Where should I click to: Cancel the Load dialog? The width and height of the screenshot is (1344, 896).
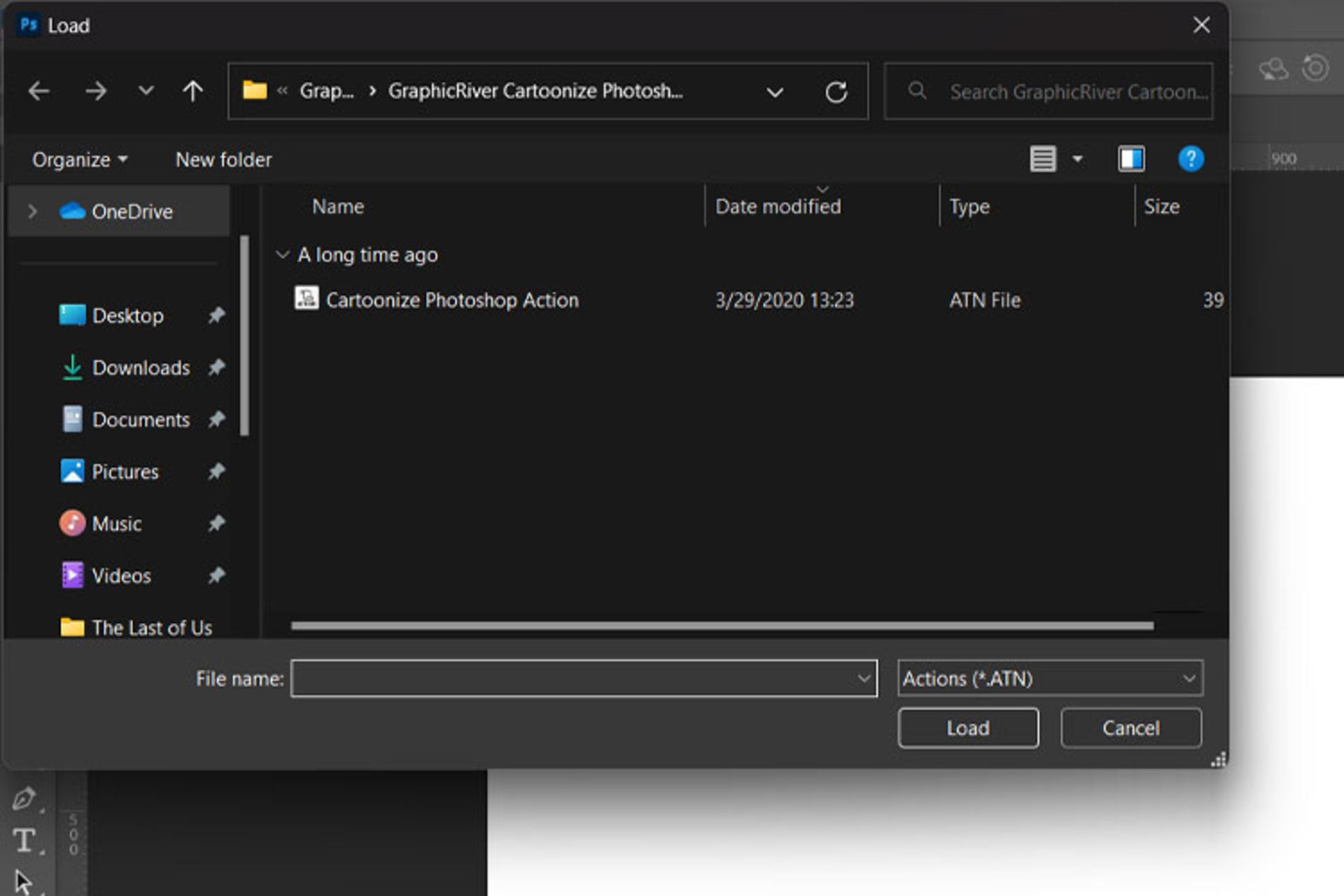pyautogui.click(x=1130, y=728)
